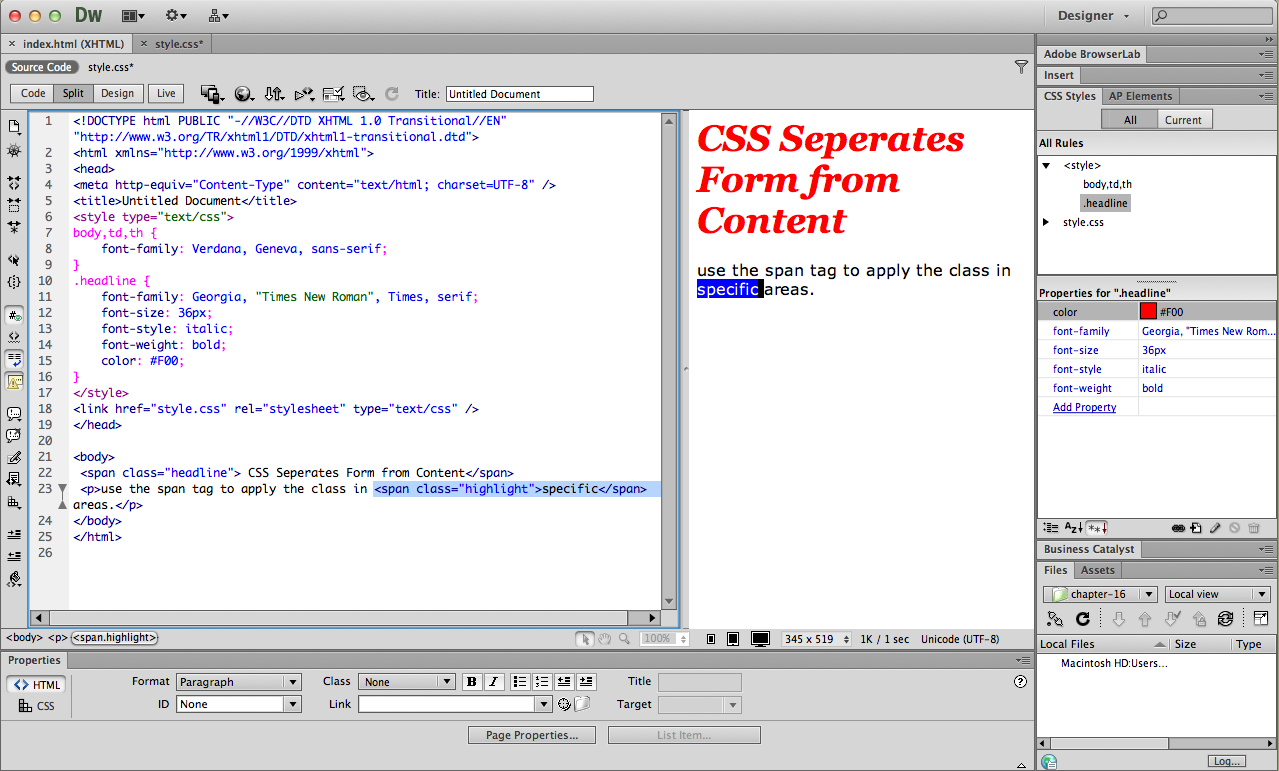The height and width of the screenshot is (771, 1279).
Task: Open the Multiscreen preview icon
Action: pos(211,93)
